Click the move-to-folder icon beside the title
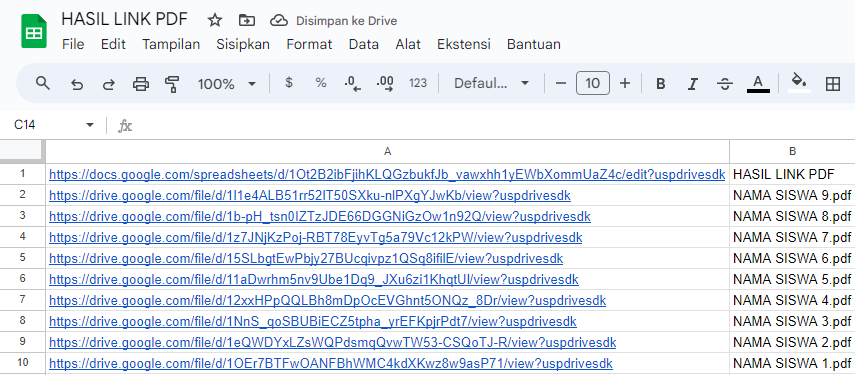Viewport: 855px width, 375px height. click(246, 21)
